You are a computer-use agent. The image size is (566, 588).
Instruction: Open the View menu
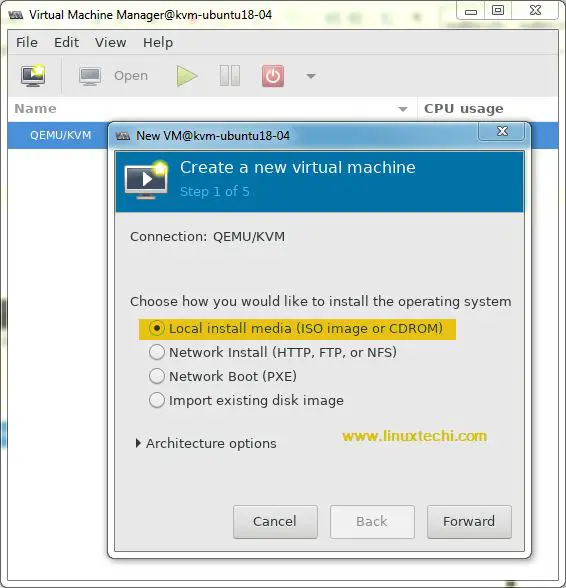(110, 42)
